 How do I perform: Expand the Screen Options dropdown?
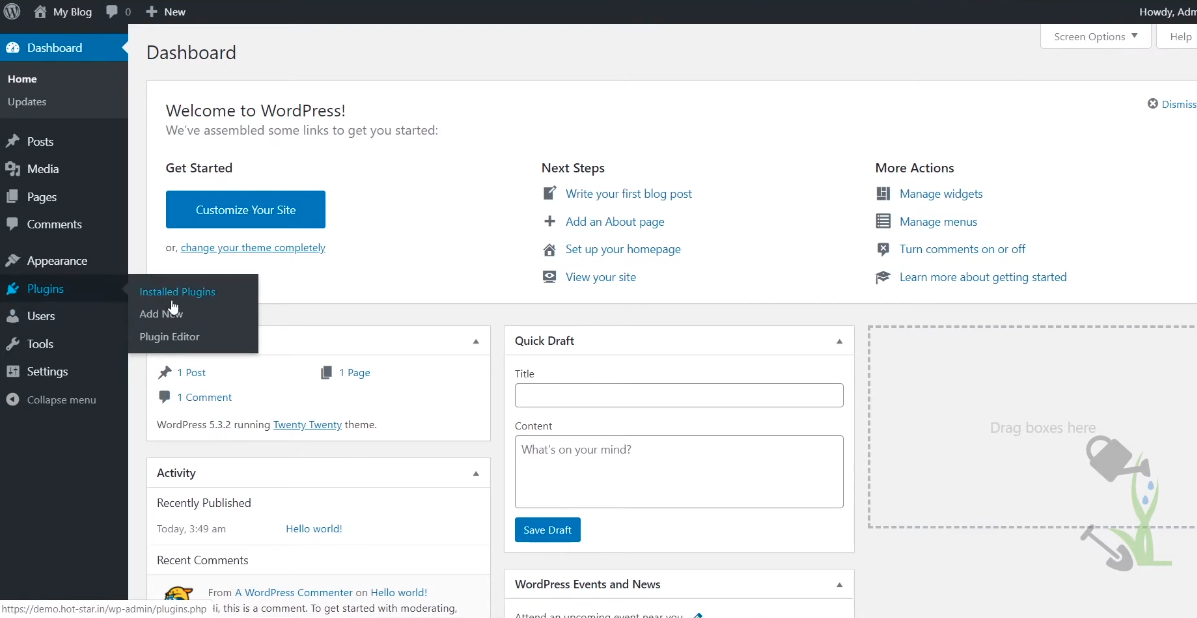[1096, 37]
